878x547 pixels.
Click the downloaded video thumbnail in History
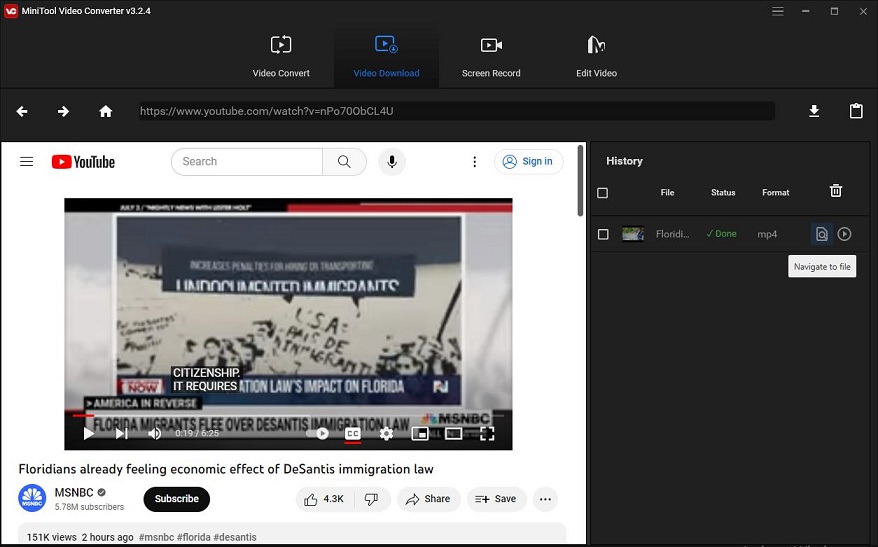click(633, 234)
